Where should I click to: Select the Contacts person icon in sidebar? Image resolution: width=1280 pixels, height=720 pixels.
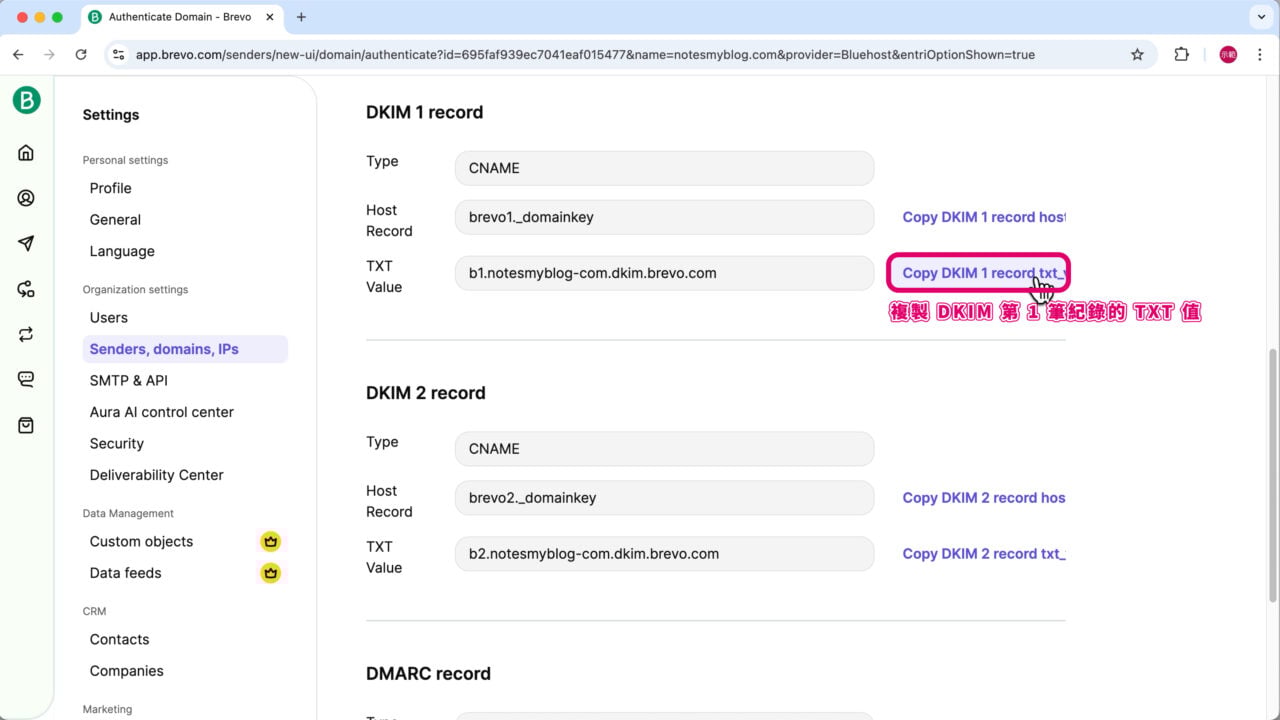click(x=26, y=198)
